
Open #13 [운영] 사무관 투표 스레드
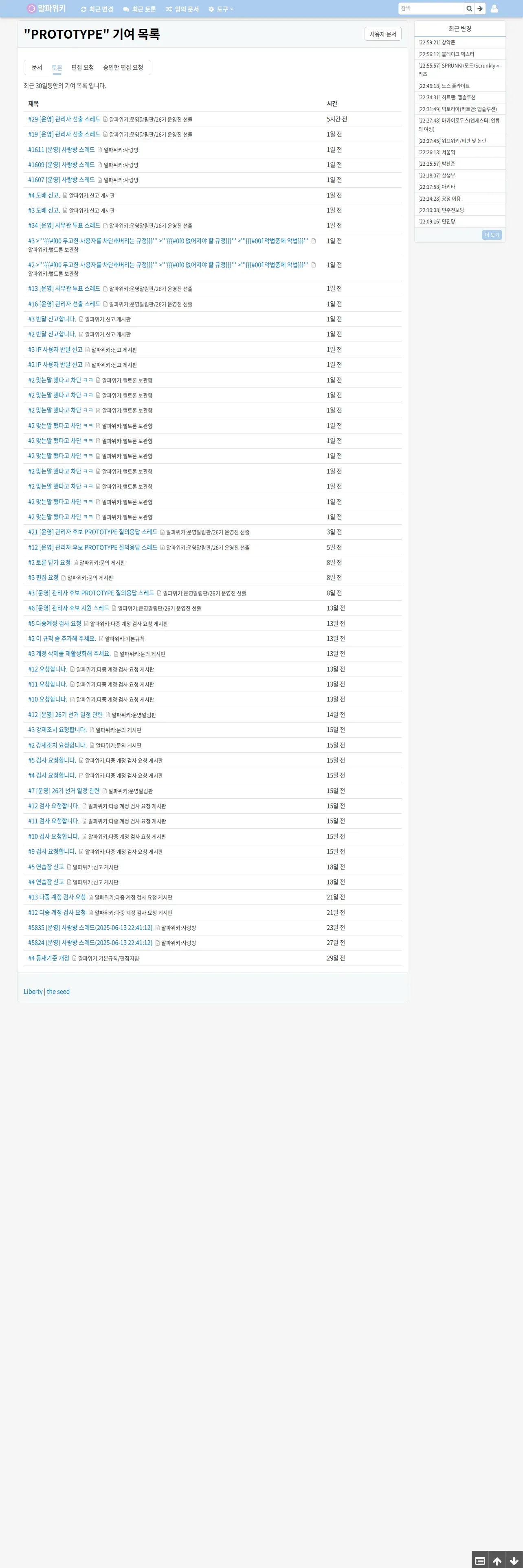pos(64,289)
